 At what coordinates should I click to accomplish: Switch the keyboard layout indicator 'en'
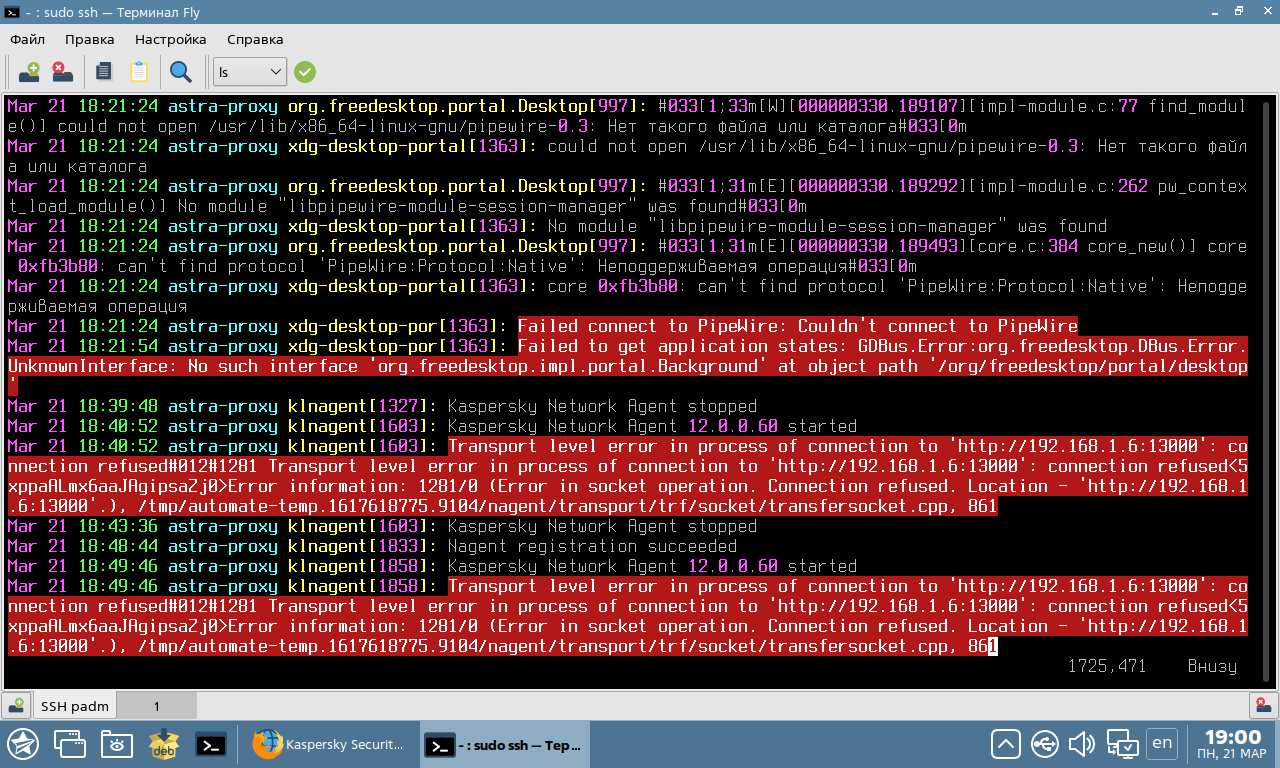tap(1162, 743)
